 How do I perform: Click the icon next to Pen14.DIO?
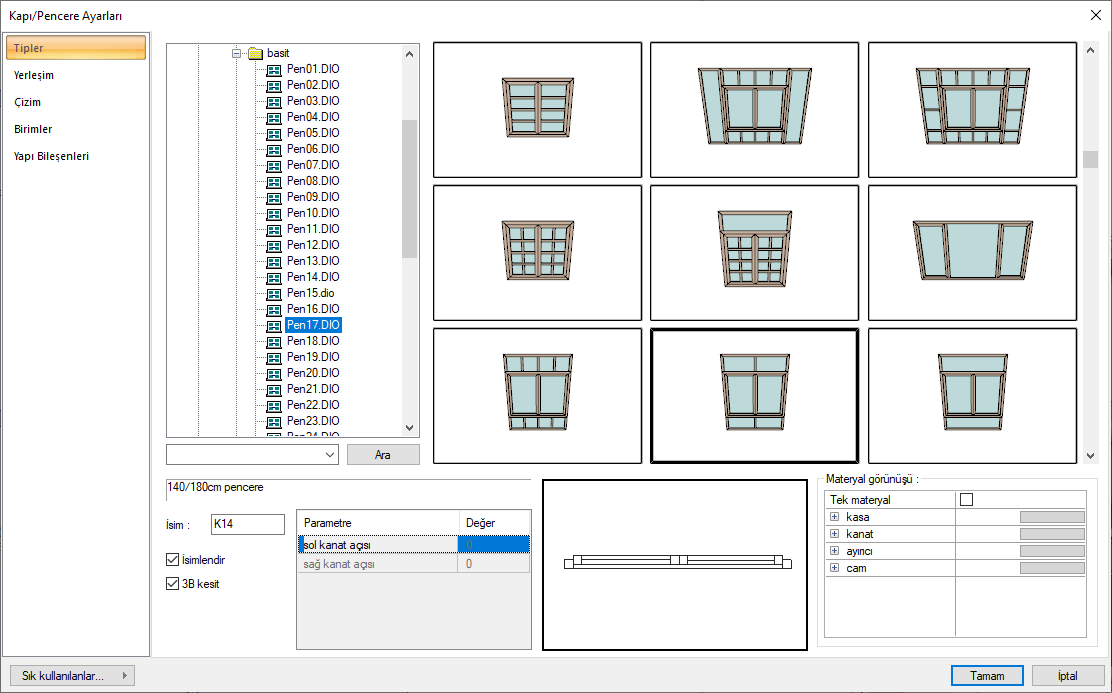tap(274, 277)
